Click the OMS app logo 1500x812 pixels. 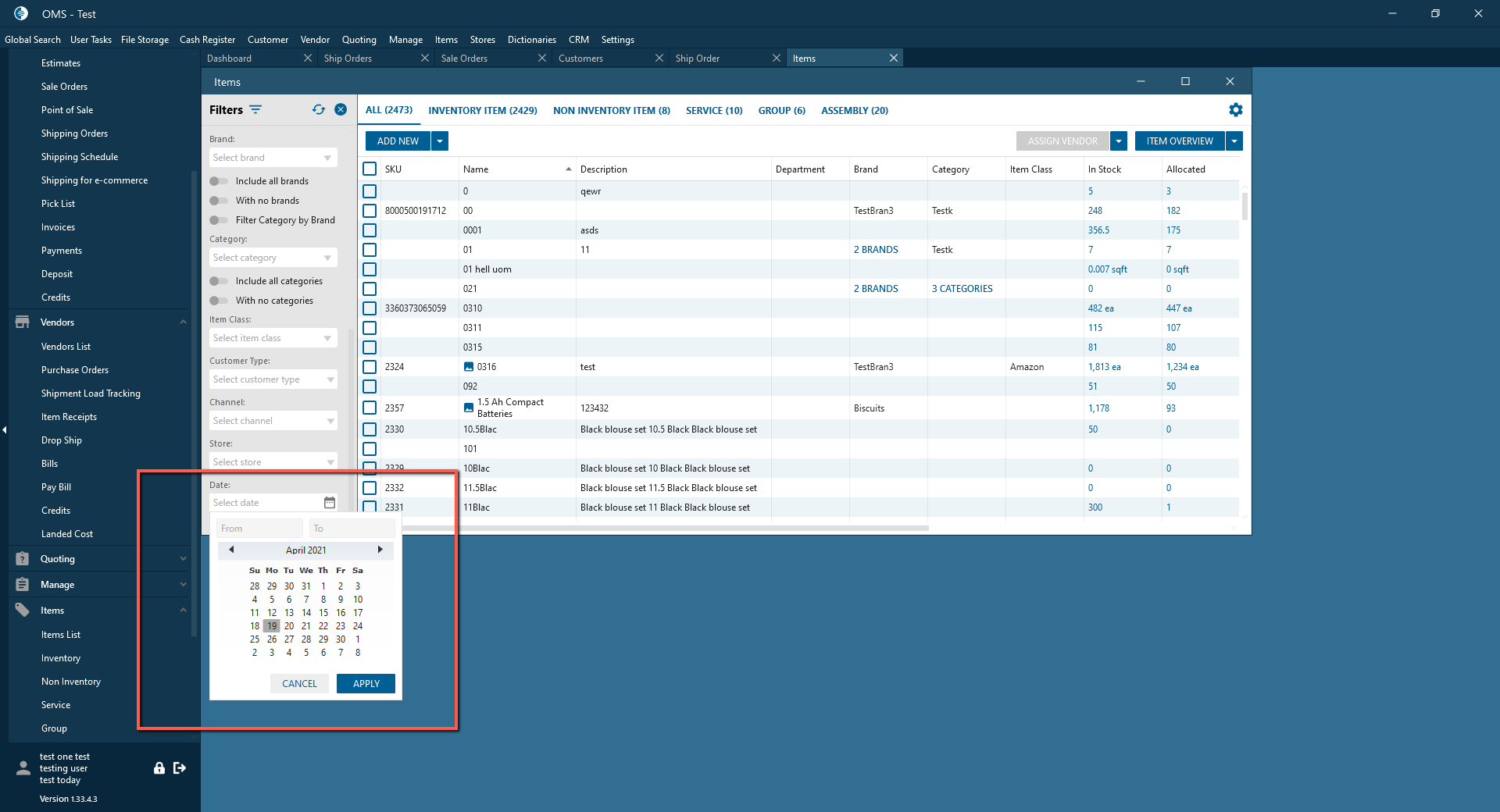tap(21, 13)
